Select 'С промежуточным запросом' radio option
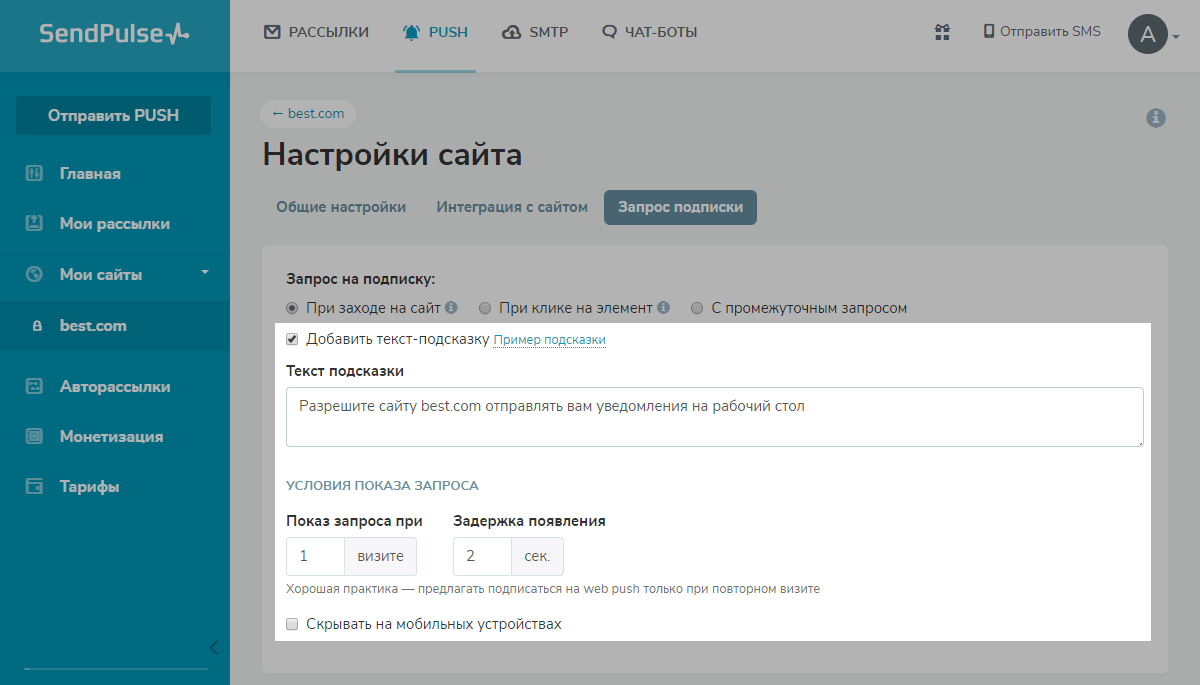 (698, 308)
